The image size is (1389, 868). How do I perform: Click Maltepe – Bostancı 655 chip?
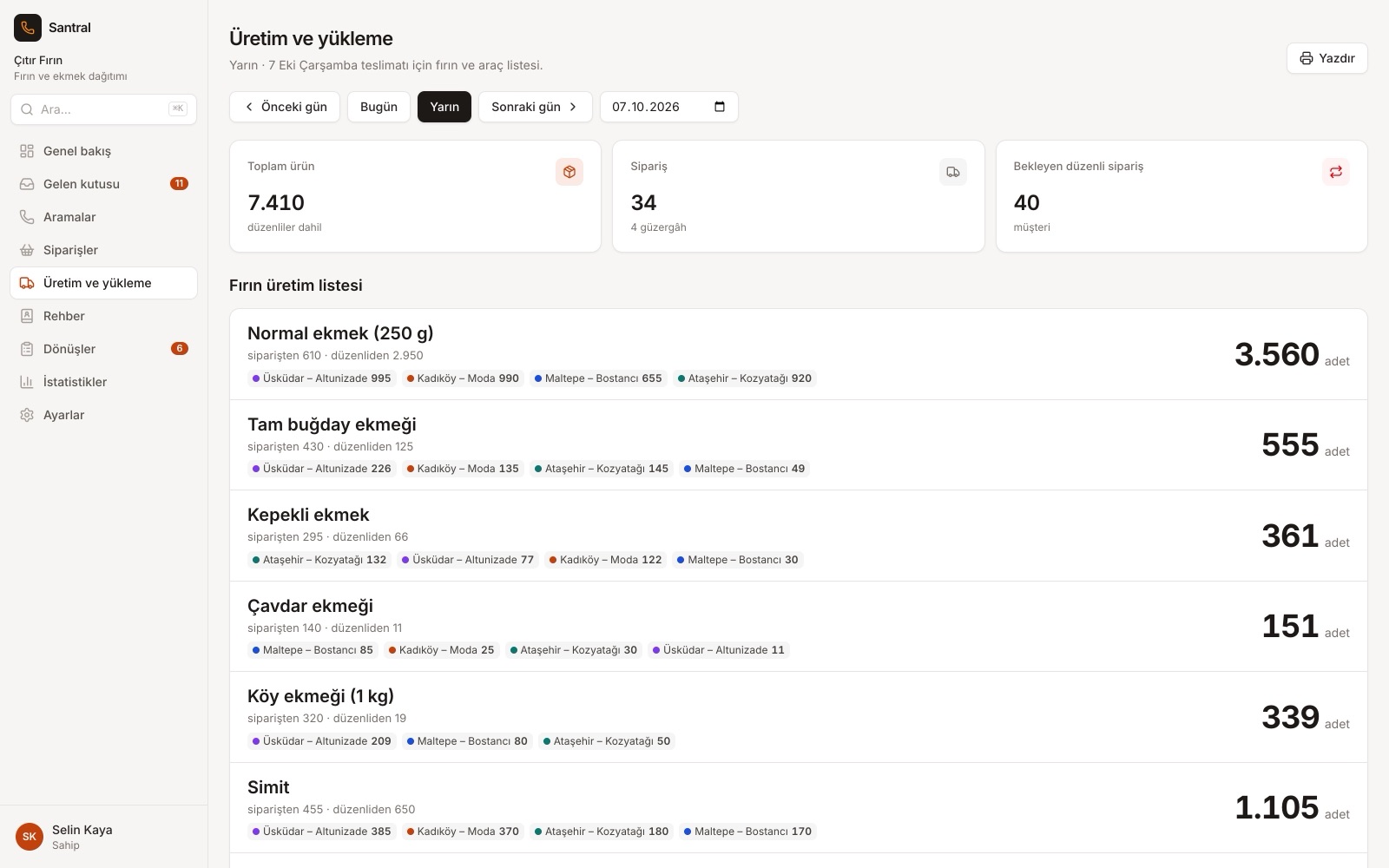pos(598,378)
